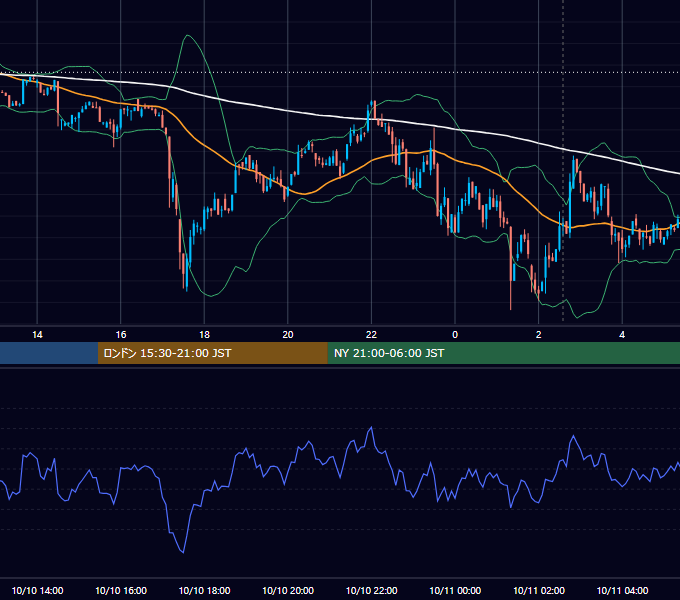Click the NY 21:00-06:00 JST session bar
The width and height of the screenshot is (680, 600).
tap(503, 353)
